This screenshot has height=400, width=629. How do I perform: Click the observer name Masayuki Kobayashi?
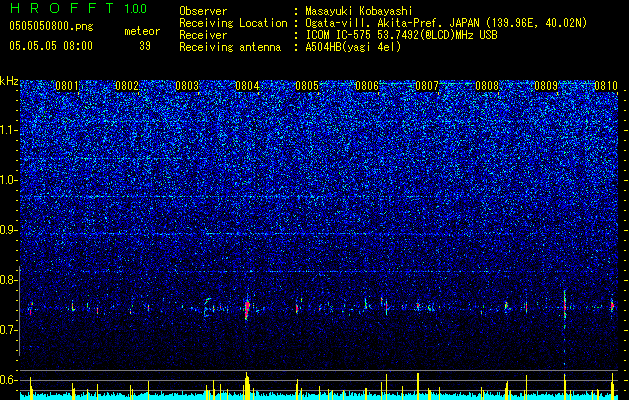click(359, 11)
